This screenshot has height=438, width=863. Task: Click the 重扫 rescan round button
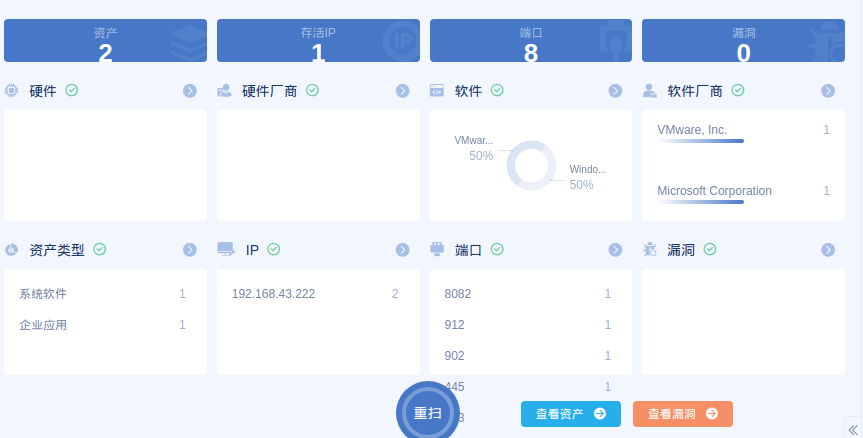tap(428, 412)
